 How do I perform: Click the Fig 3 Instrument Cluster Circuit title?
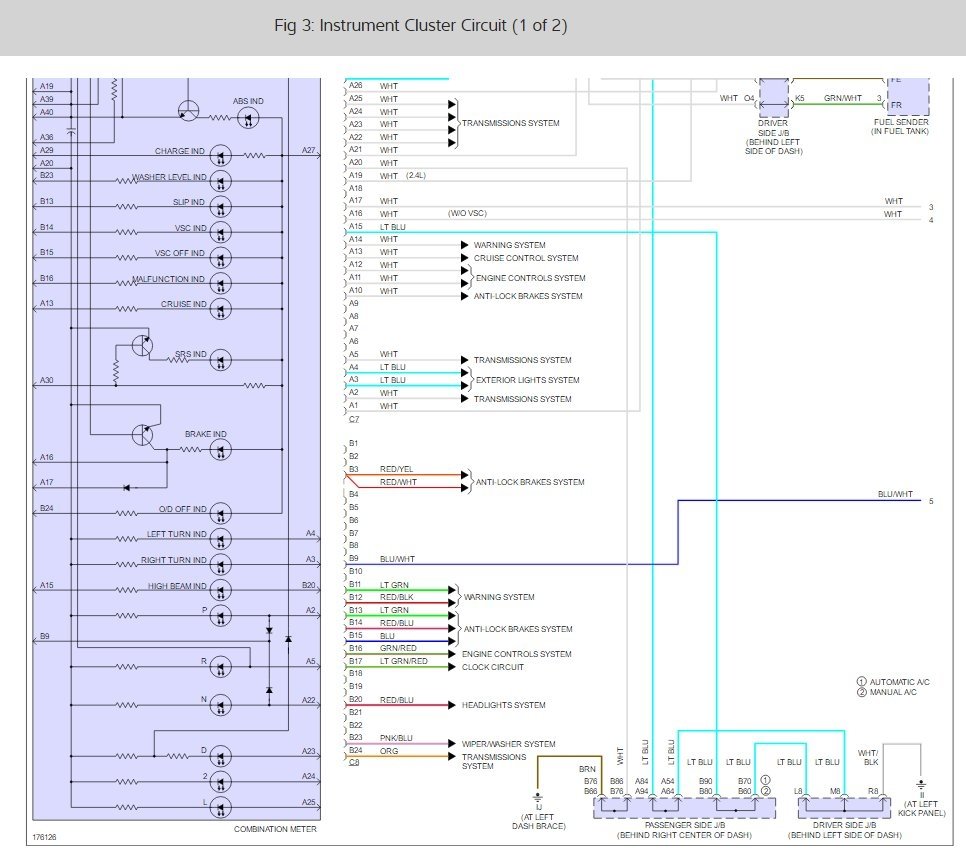point(421,25)
